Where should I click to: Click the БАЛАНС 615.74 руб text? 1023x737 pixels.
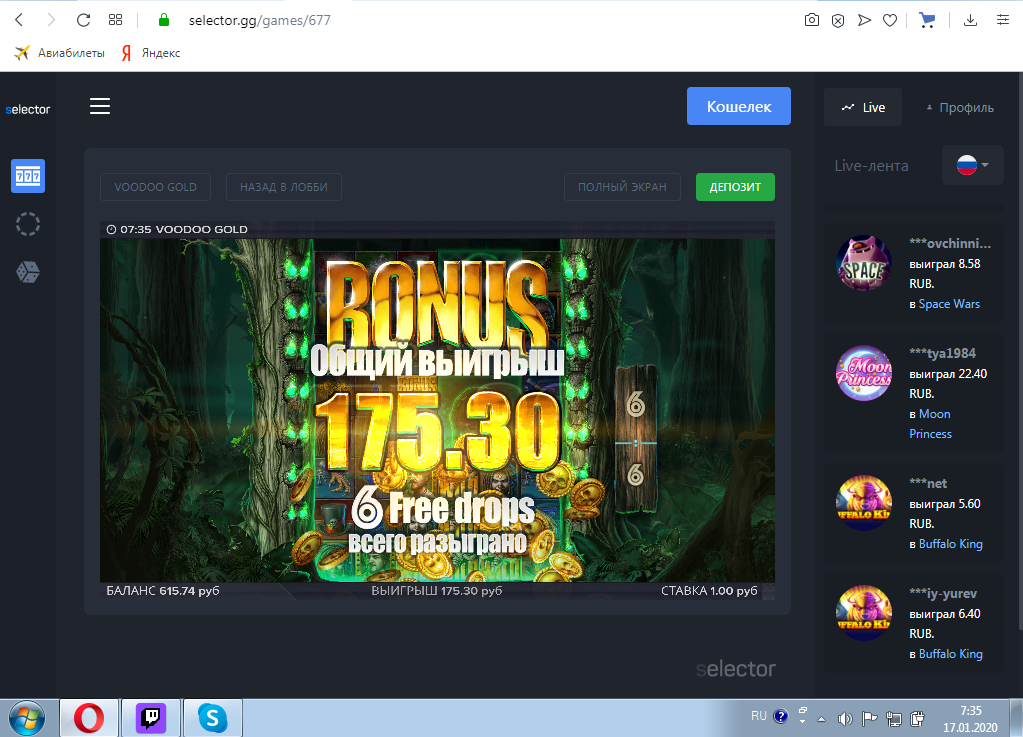coord(162,591)
